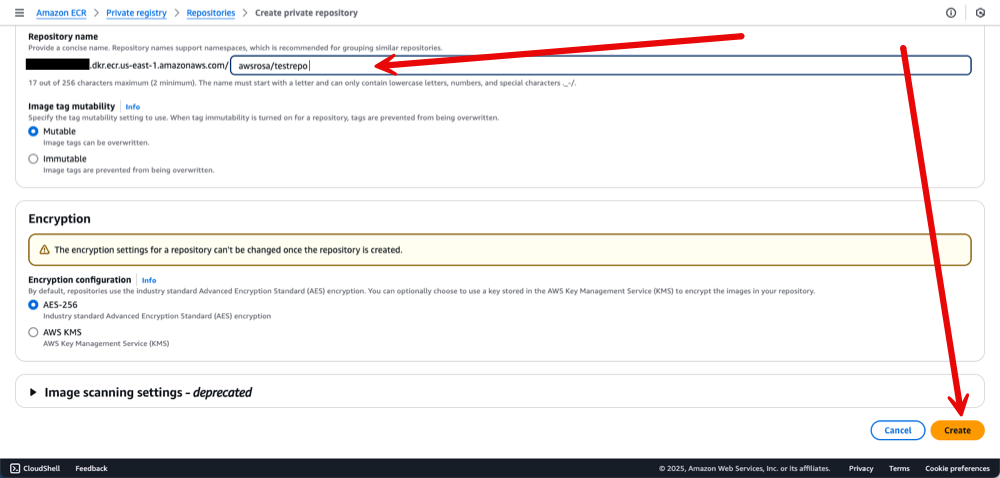Go to Private registry breadcrumb
This screenshot has height=478, width=1000.
click(136, 13)
